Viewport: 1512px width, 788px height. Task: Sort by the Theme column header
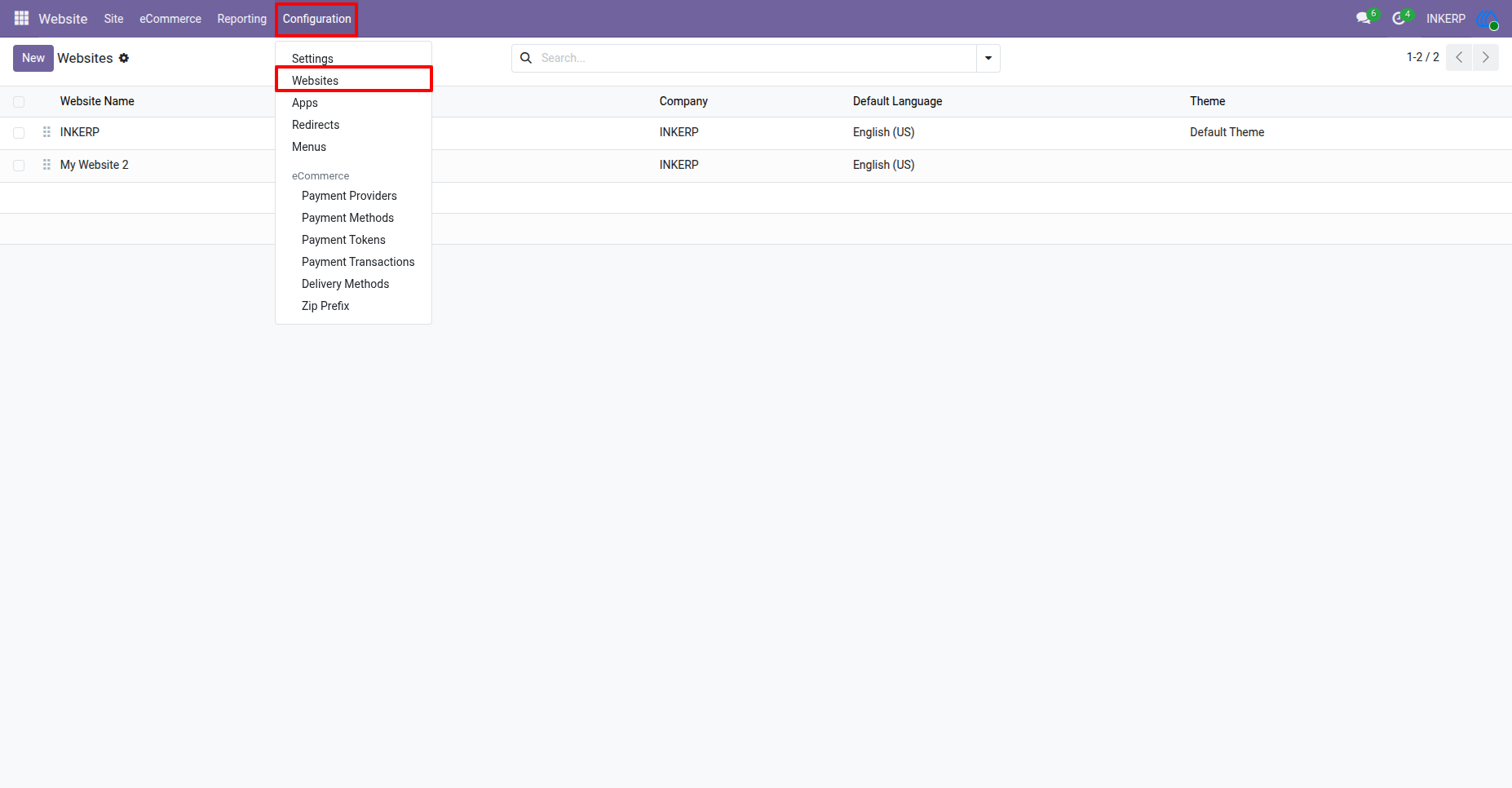tap(1207, 101)
